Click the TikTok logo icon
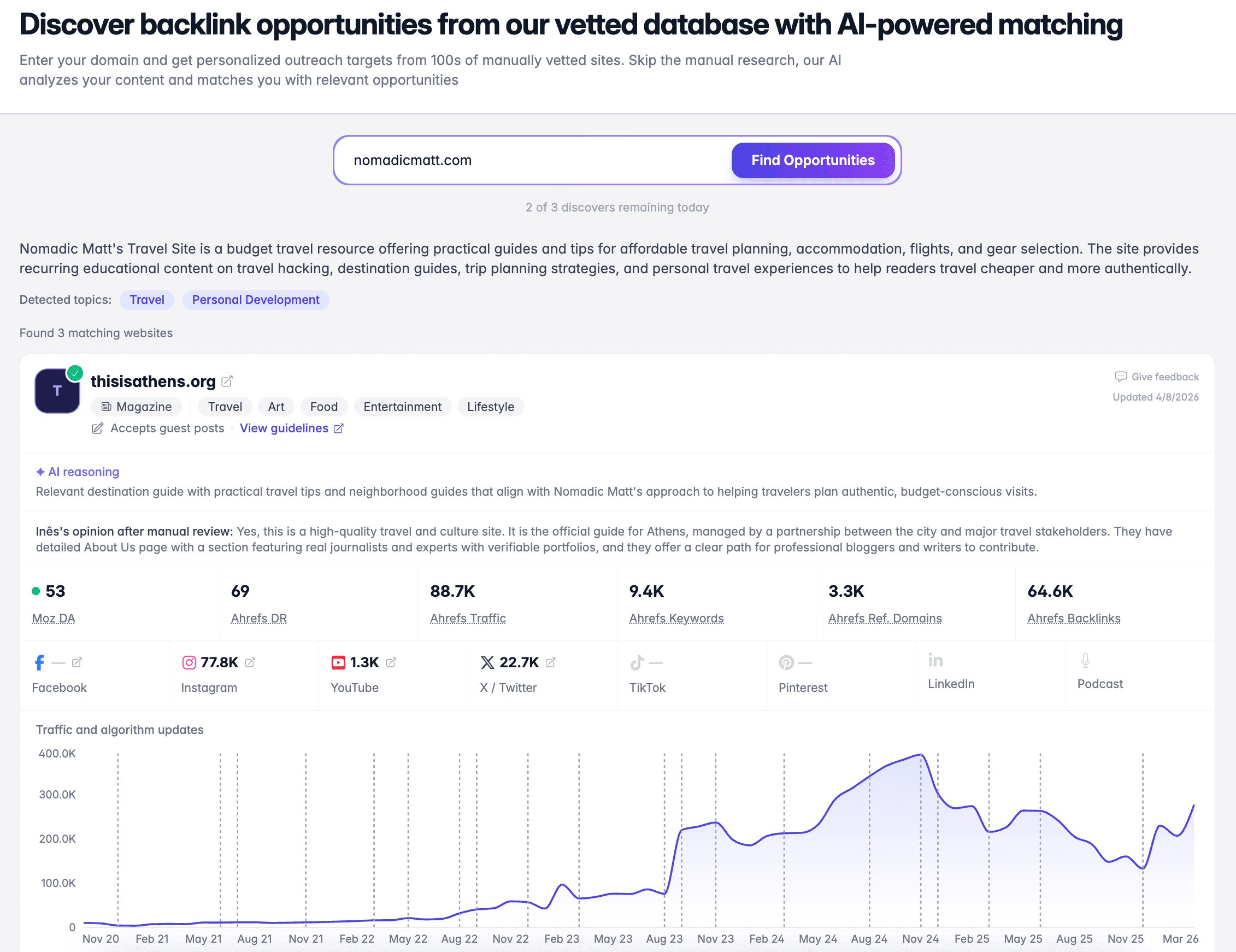Screen dimensions: 1236x952 pos(637,662)
